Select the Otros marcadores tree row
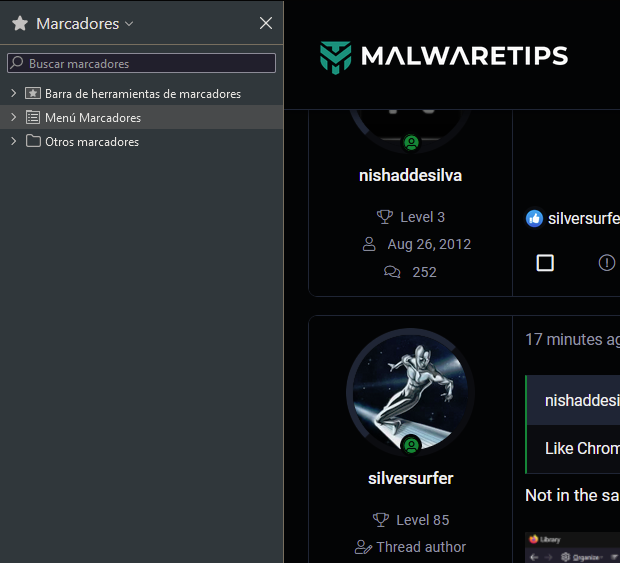The width and height of the screenshot is (620, 563). (x=142, y=142)
